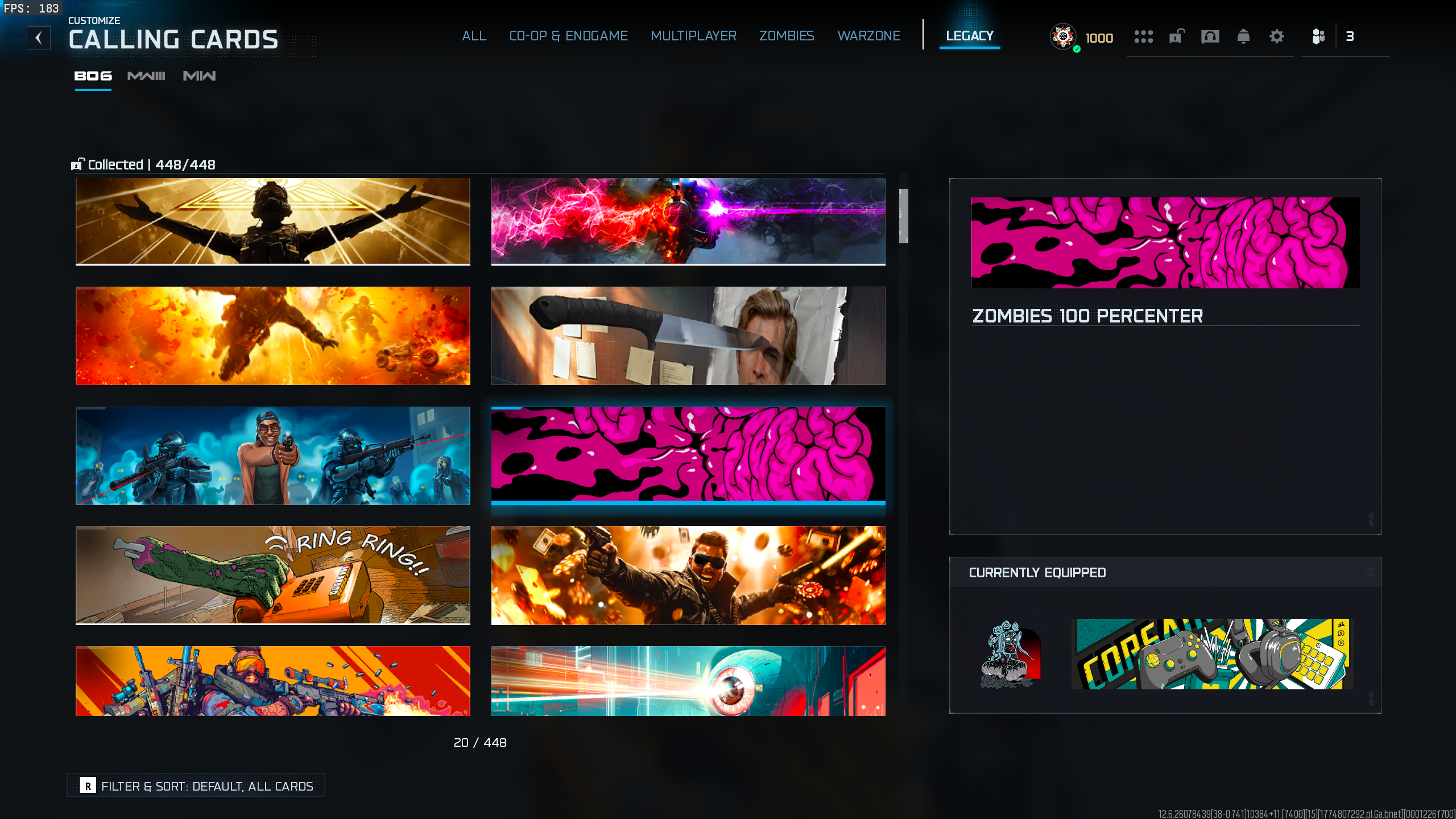Image resolution: width=1456 pixels, height=819 pixels.
Task: Switch to the MWIII game sub-tab
Action: (x=146, y=76)
